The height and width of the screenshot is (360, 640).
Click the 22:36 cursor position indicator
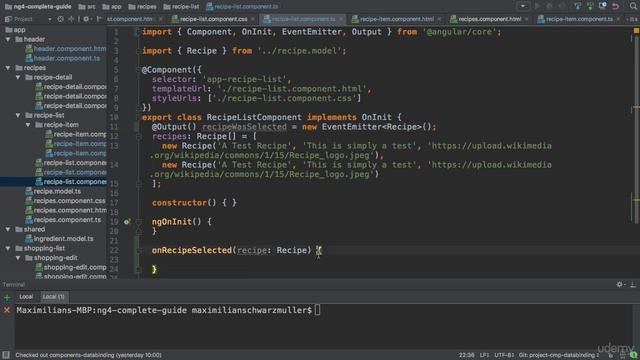467,355
